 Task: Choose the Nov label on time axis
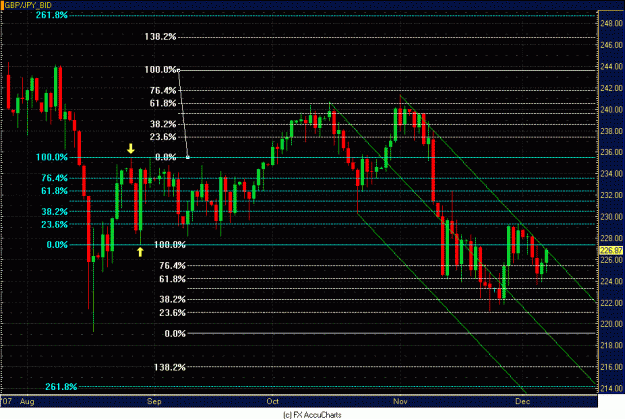click(x=400, y=401)
